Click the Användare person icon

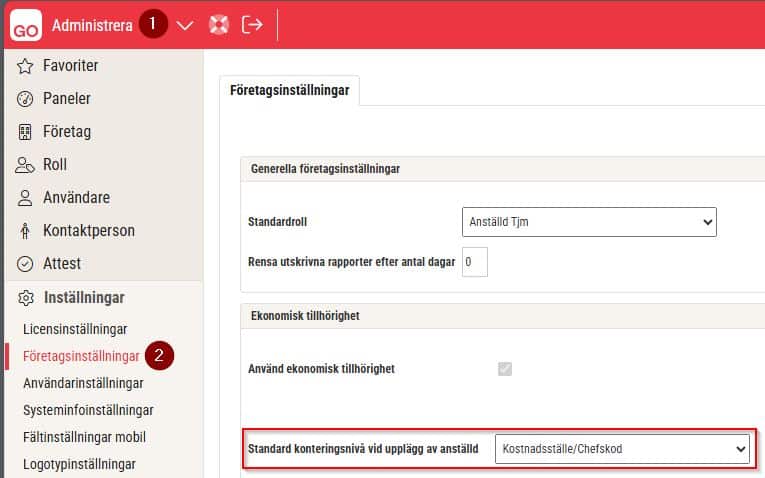(25, 198)
